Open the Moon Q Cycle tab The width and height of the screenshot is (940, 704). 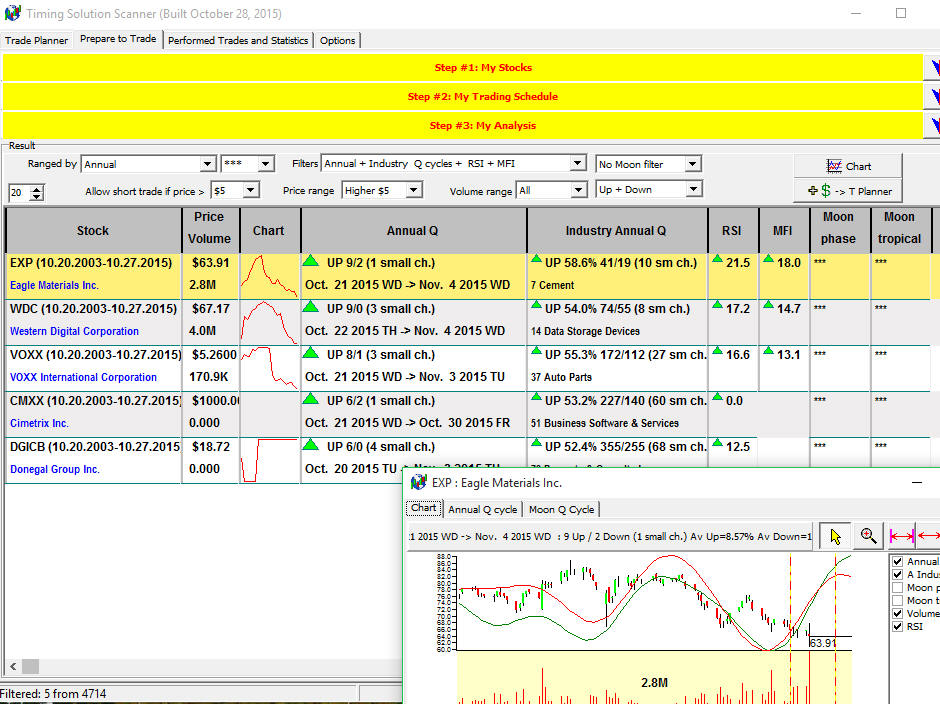pos(562,509)
